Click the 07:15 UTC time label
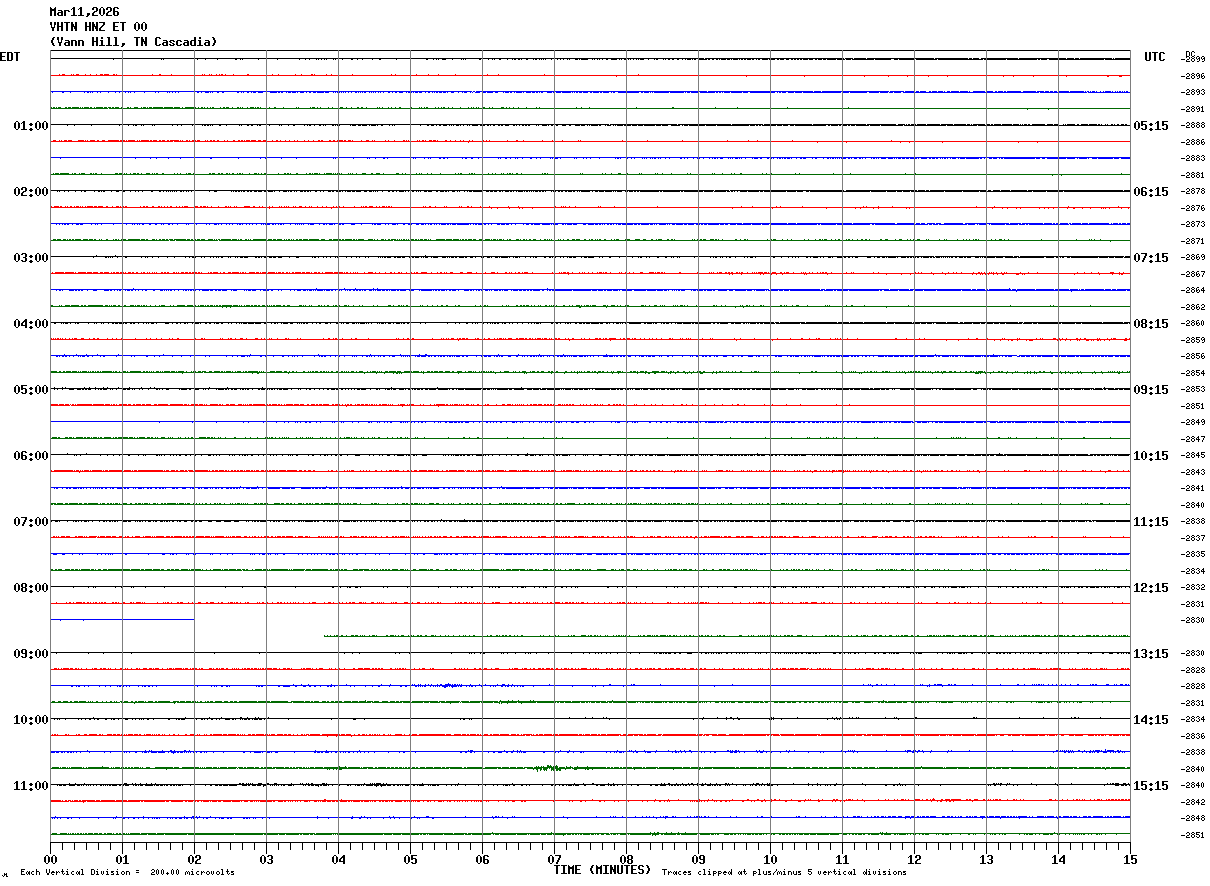The width and height of the screenshot is (1210, 886). [1151, 258]
